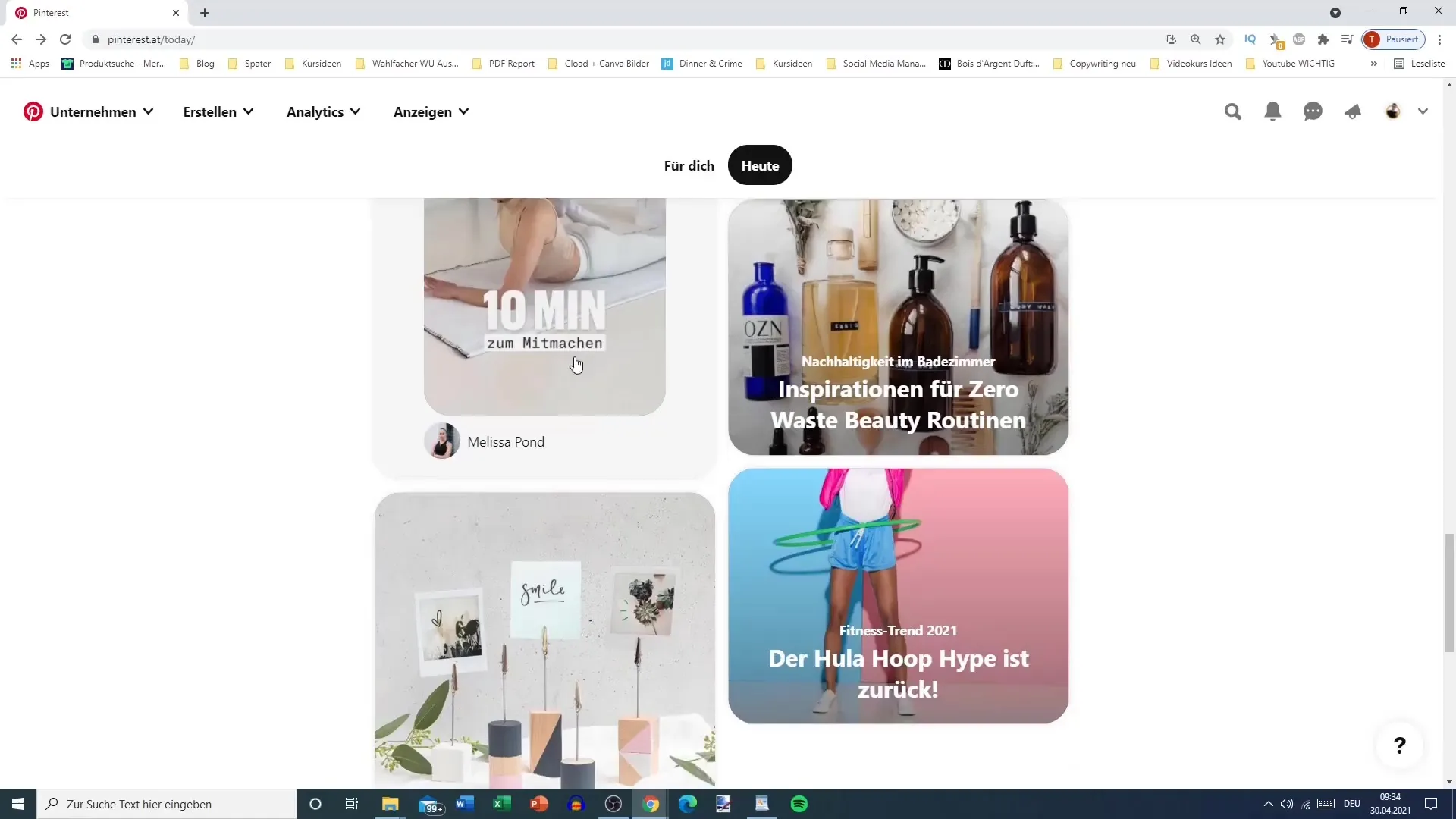Click the install app icon in address bar
This screenshot has height=819, width=1456.
(1172, 39)
